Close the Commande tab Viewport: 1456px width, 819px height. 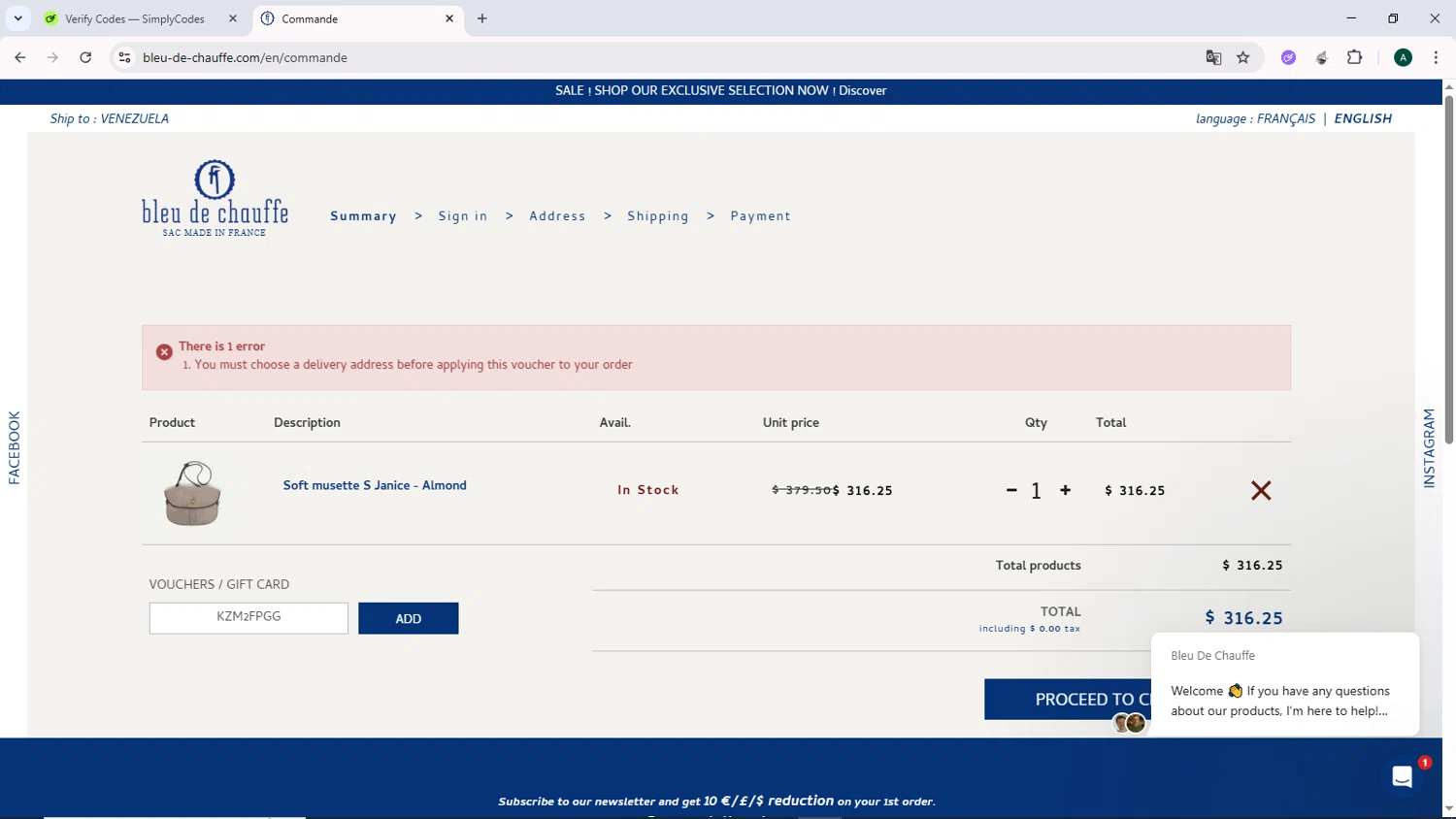coord(449,18)
